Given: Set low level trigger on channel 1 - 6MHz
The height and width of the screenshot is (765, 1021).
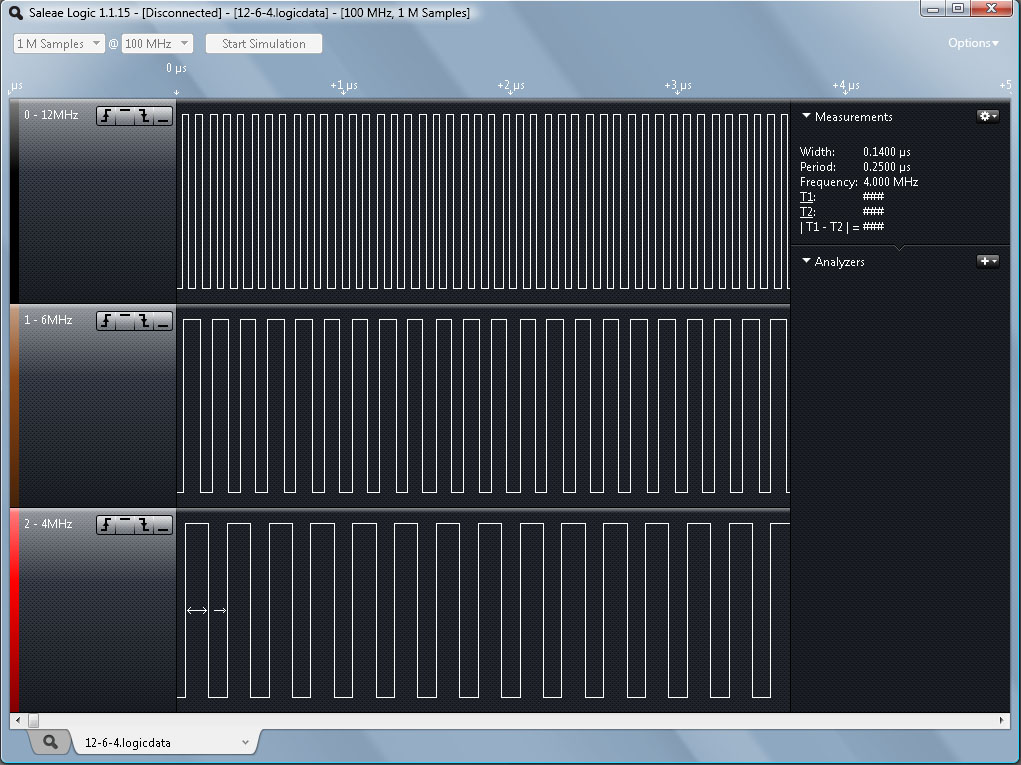Looking at the screenshot, I should click(x=163, y=321).
